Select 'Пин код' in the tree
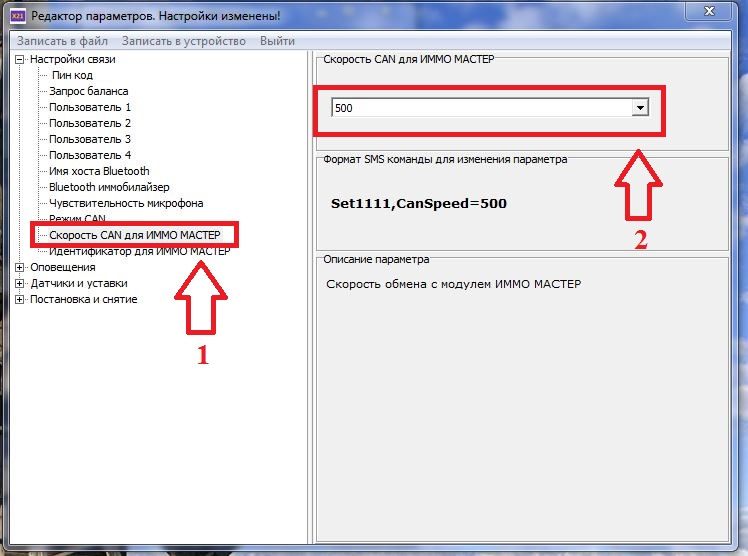The width and height of the screenshot is (748, 556). click(x=72, y=75)
